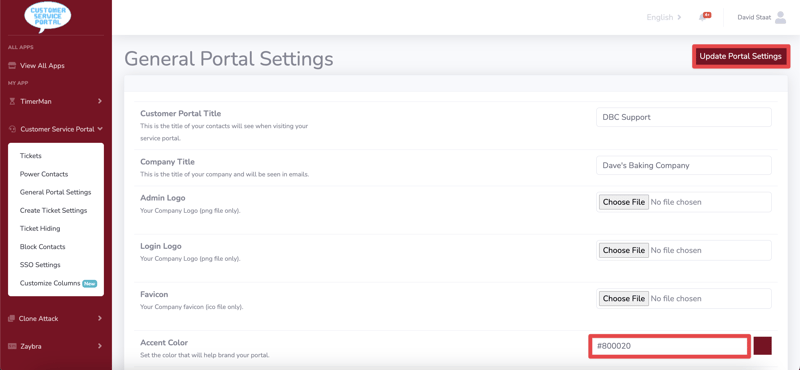Expand the Zaybra menu chevron
The height and width of the screenshot is (370, 800).
99,346
